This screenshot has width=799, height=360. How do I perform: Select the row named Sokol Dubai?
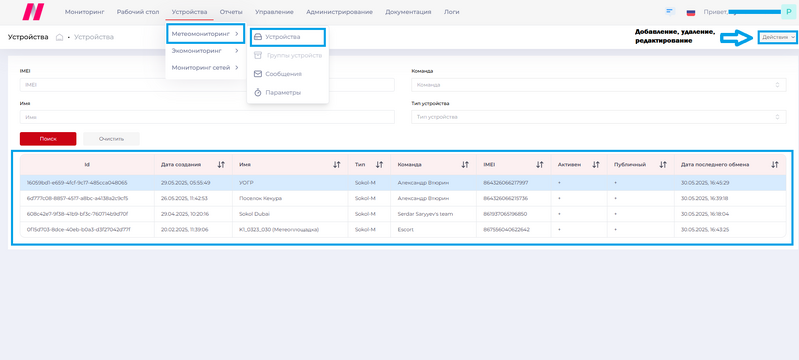click(x=403, y=214)
